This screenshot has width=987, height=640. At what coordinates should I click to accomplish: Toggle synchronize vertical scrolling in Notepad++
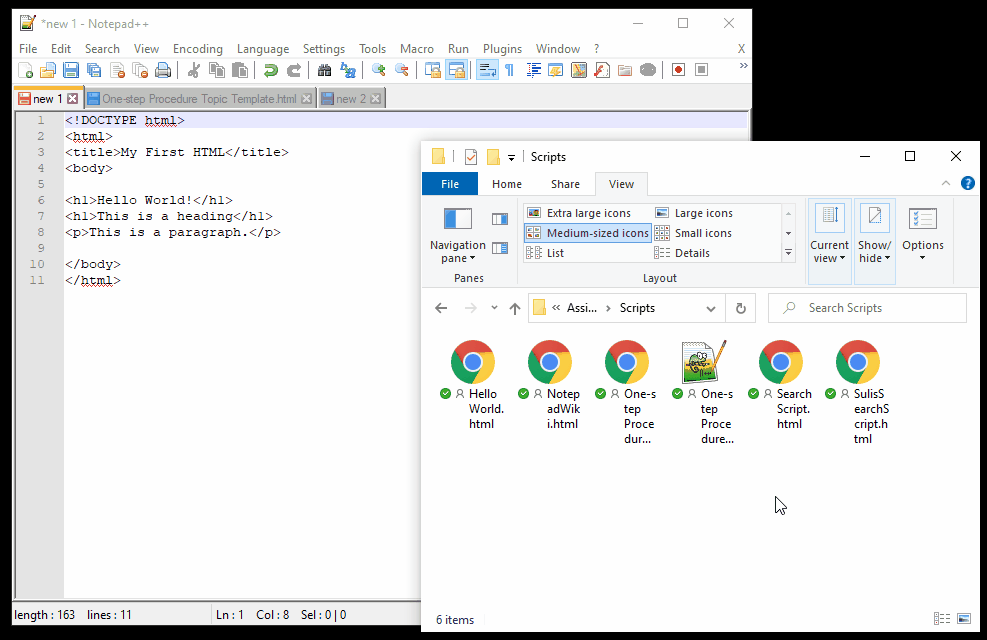click(x=433, y=70)
